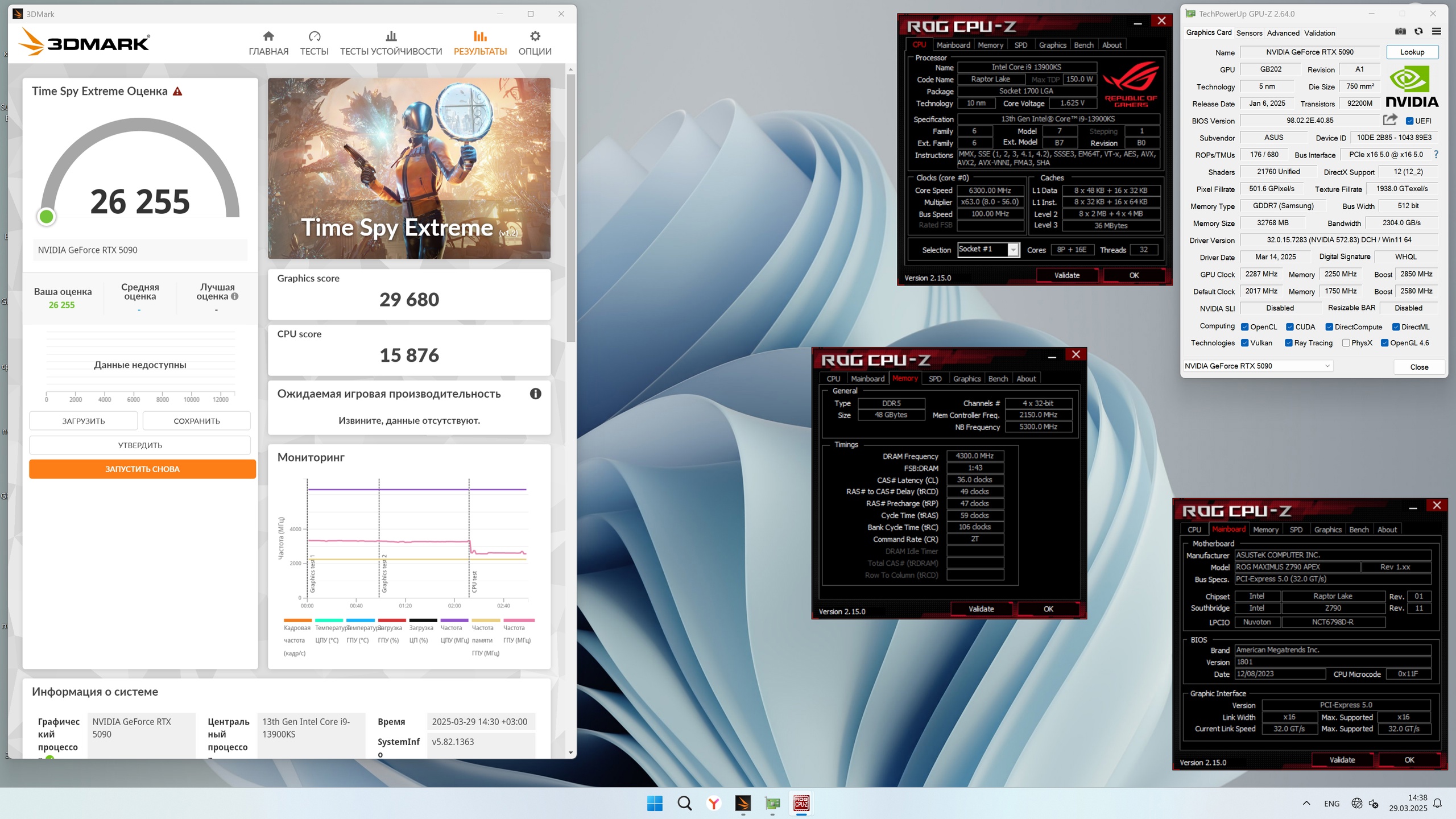Open ТЕСТЫ УСТОЙЧИВОСТИ stress tests tab
This screenshot has width=1456, height=819.
click(391, 43)
